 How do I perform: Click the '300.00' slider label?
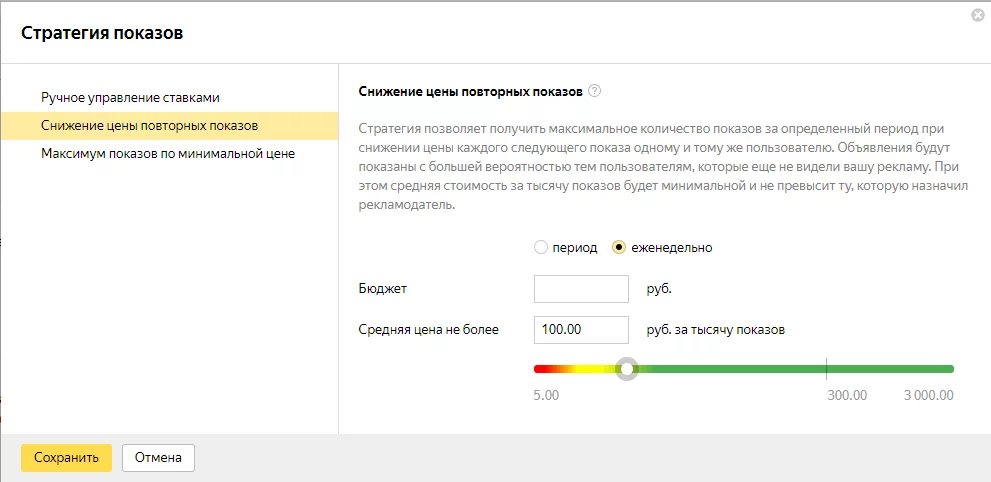[x=848, y=396]
